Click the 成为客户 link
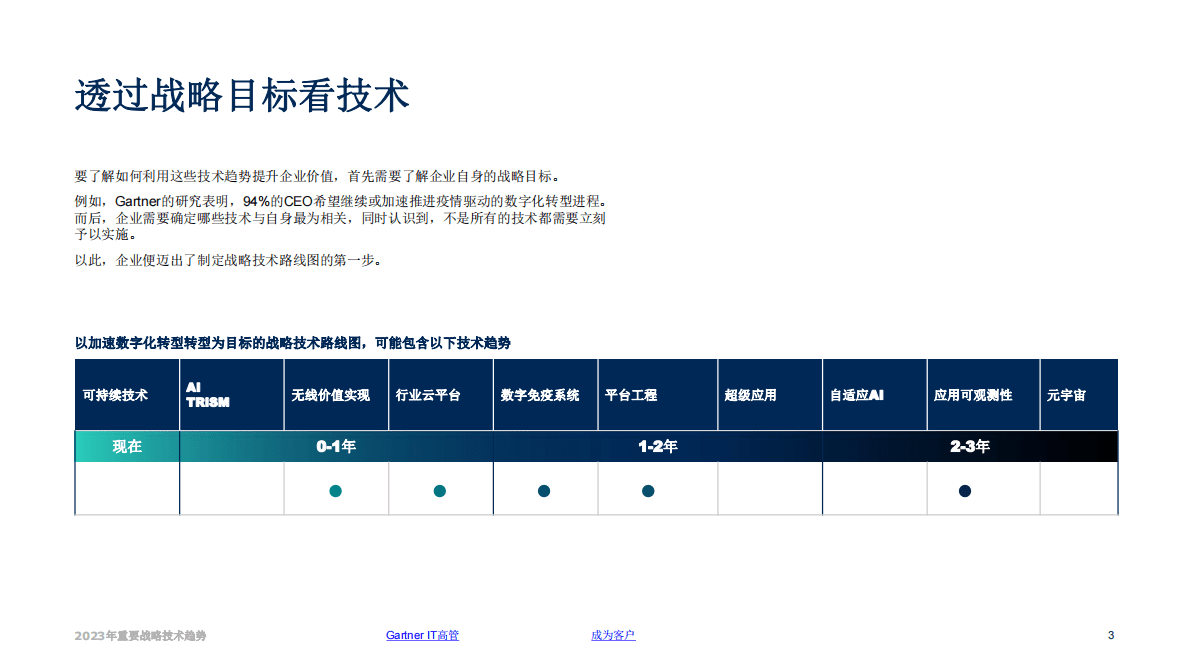 611,634
